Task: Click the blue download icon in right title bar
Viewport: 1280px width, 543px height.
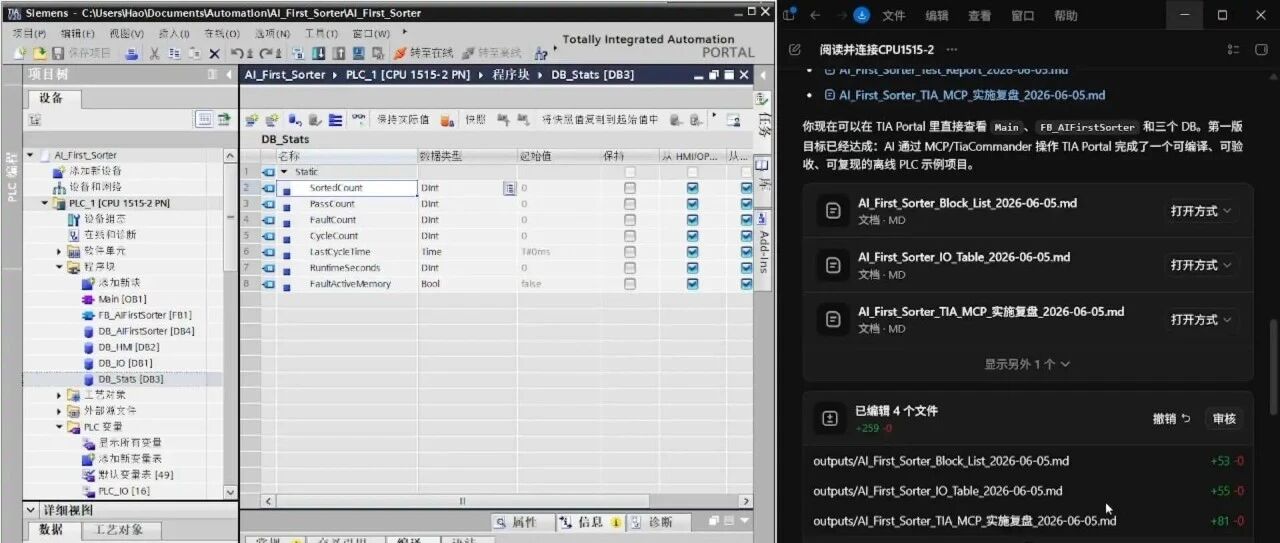Action: tap(862, 15)
